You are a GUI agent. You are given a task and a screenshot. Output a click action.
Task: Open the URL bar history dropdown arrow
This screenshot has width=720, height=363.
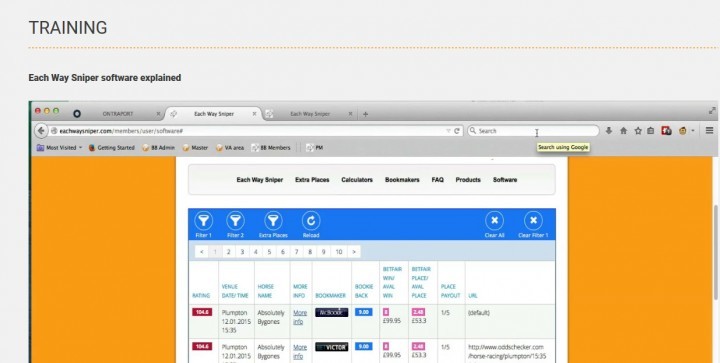point(448,131)
